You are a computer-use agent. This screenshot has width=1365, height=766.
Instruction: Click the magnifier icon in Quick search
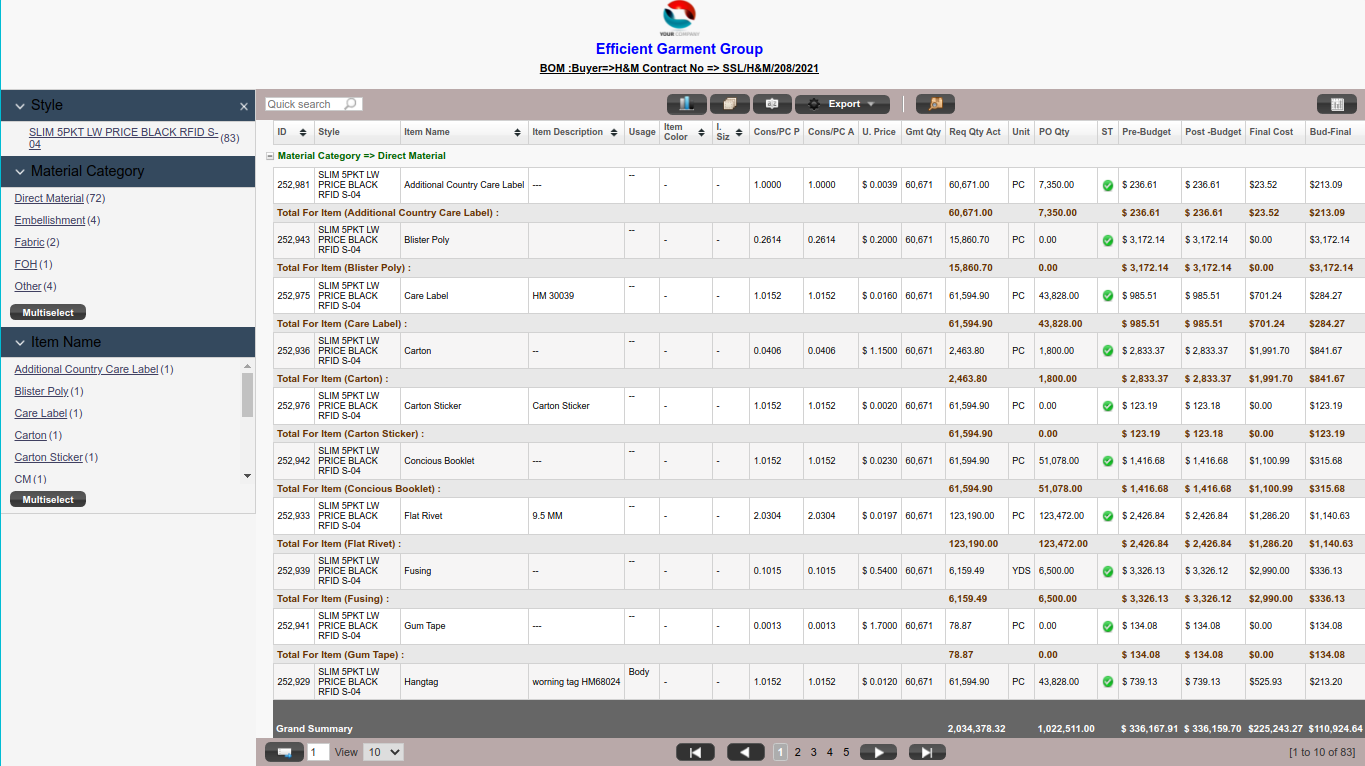[351, 104]
